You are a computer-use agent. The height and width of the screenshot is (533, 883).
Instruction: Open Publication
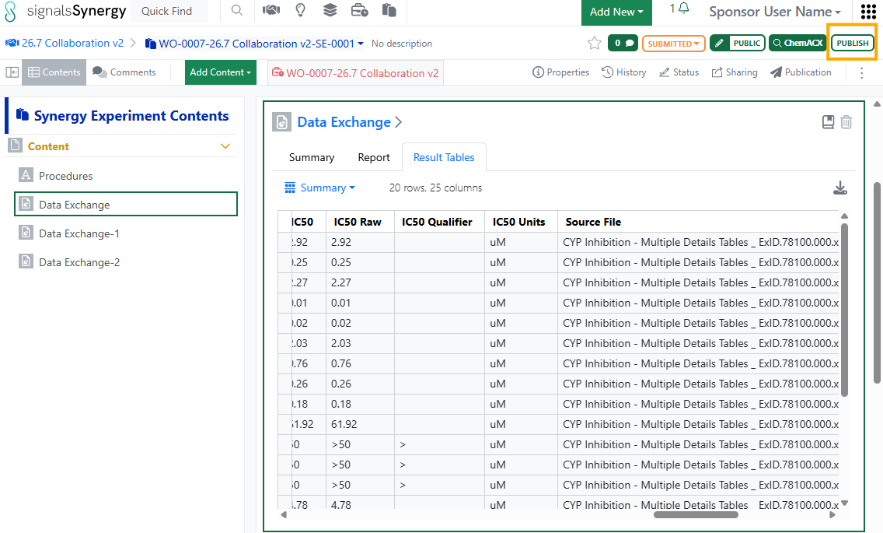pyautogui.click(x=801, y=72)
